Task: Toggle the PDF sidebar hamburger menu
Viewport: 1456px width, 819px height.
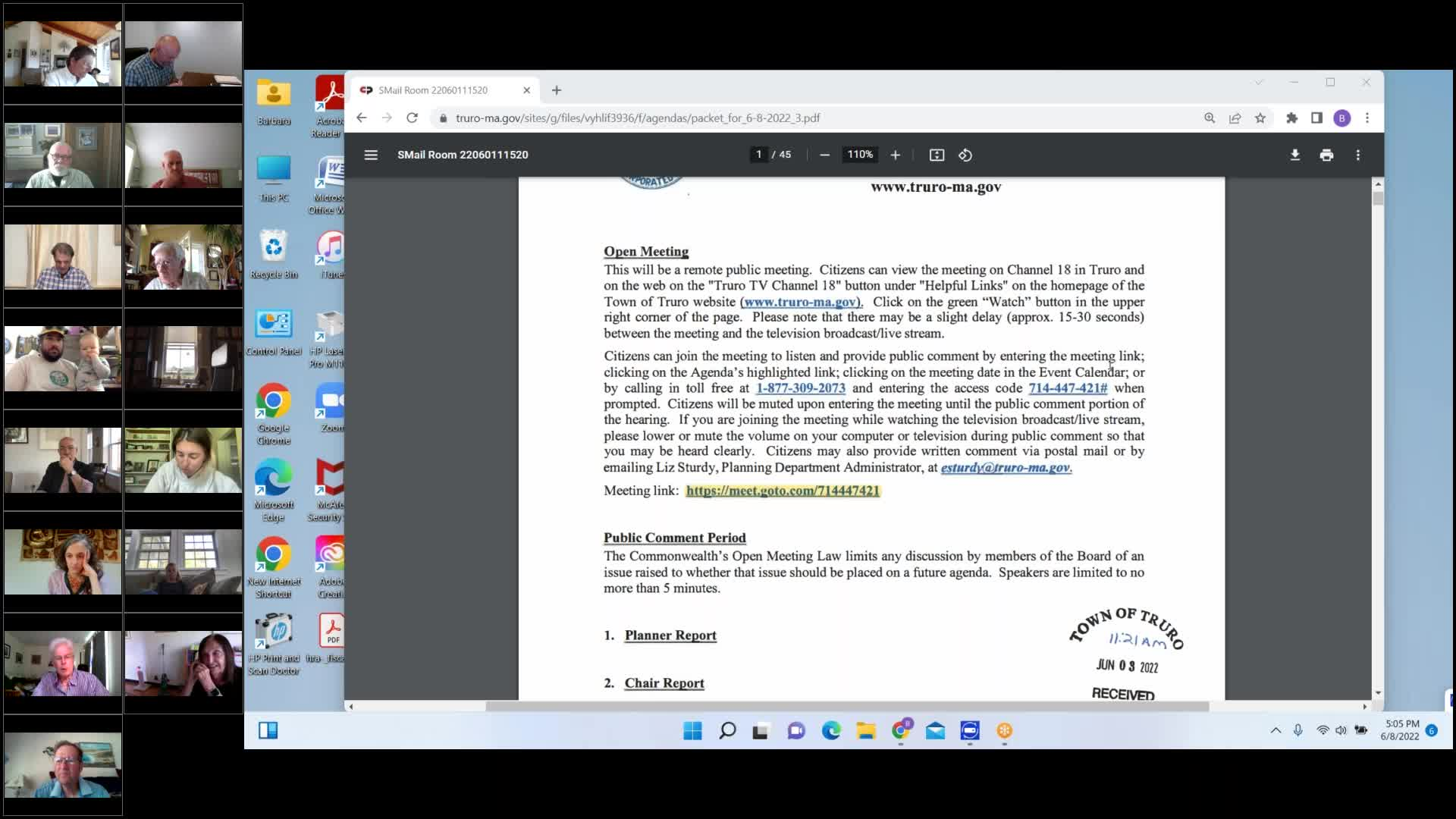Action: (371, 155)
